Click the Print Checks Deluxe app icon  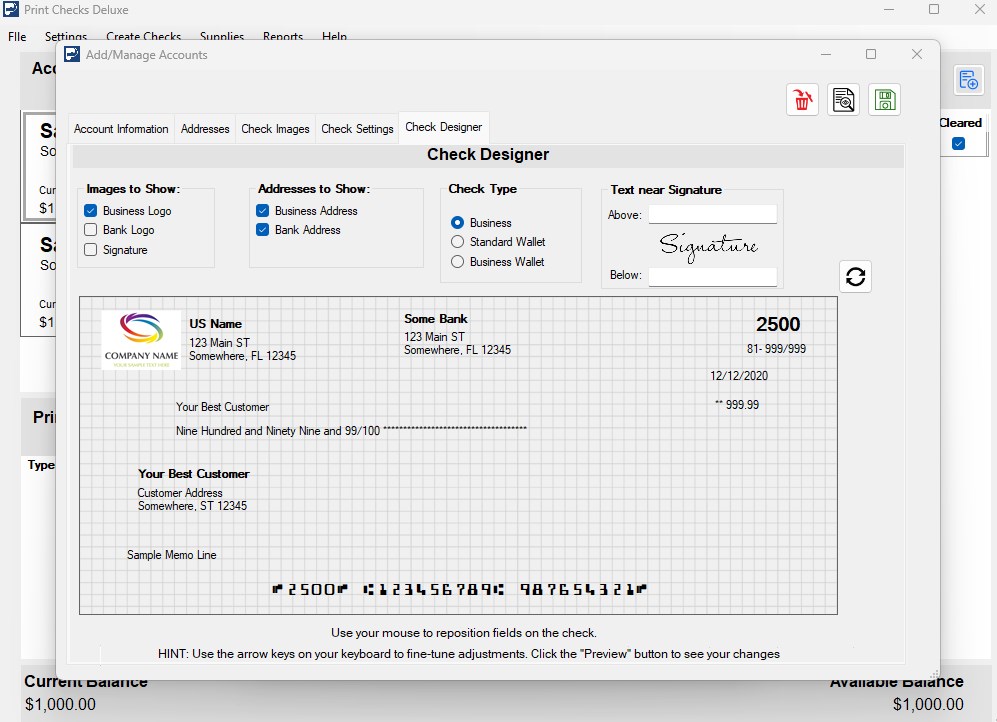point(10,9)
